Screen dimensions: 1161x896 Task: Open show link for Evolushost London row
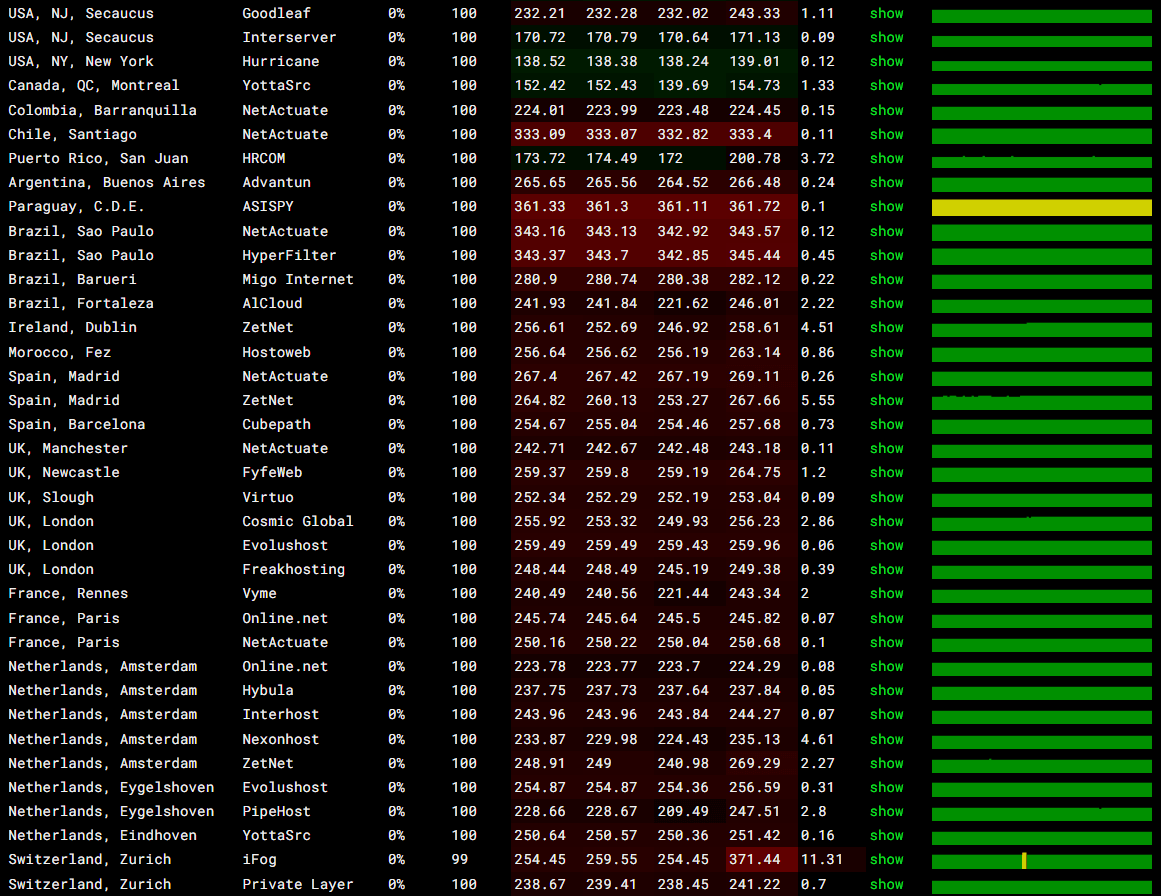coord(886,545)
